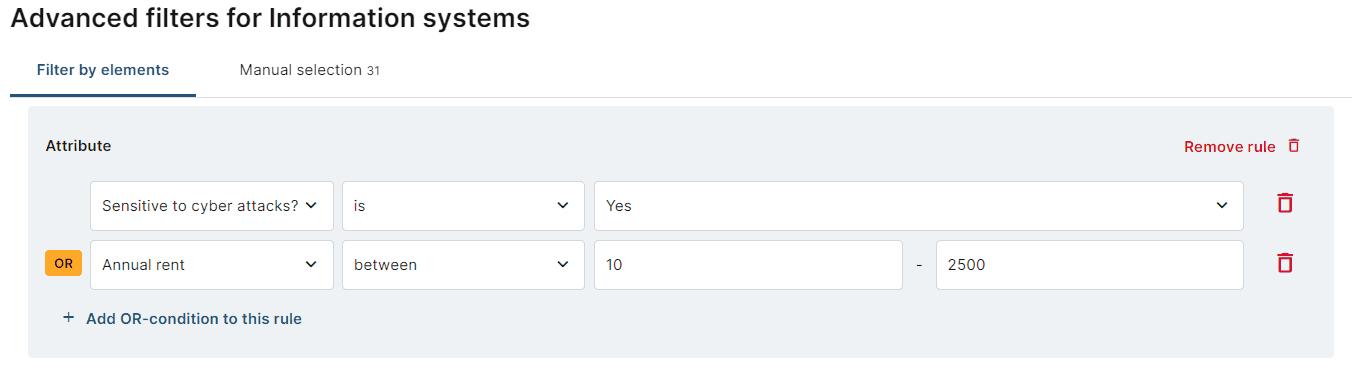Click 'Add OR-condition to this rule'

[194, 319]
